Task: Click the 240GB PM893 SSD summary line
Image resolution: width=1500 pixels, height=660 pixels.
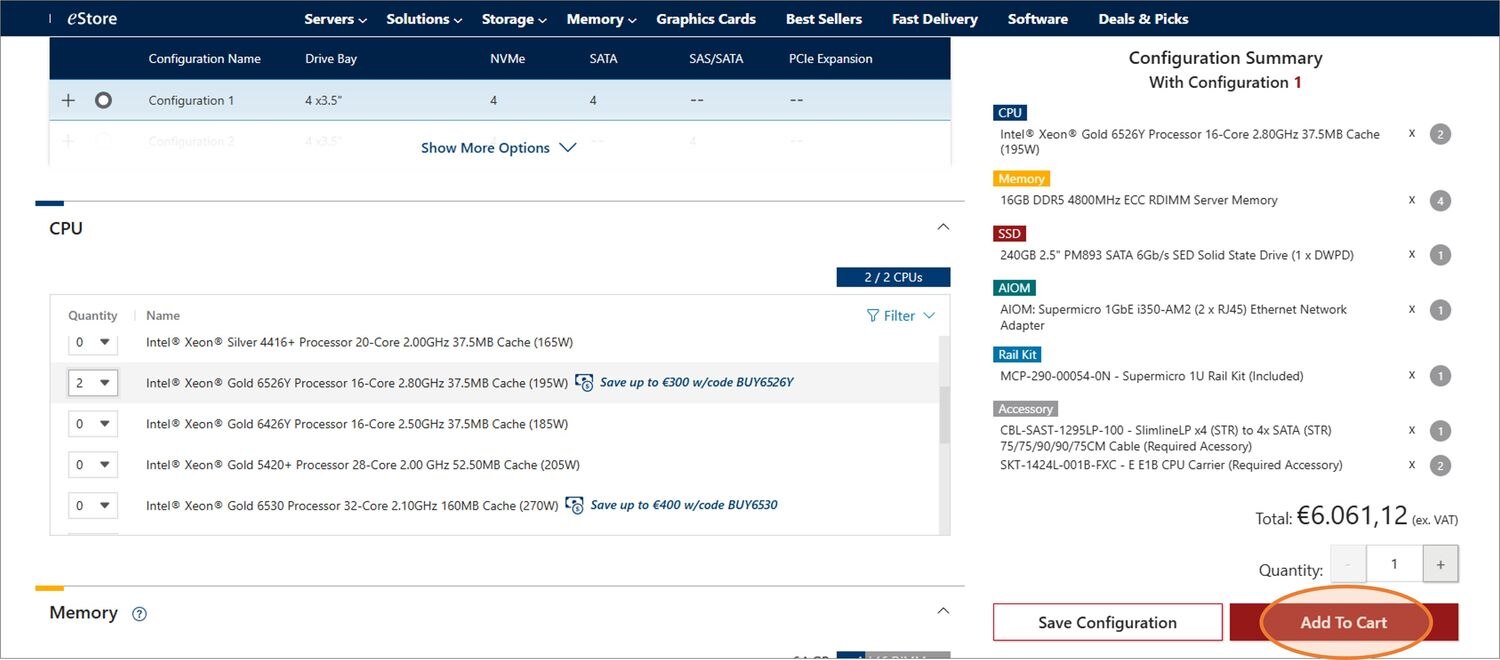Action: click(1177, 255)
